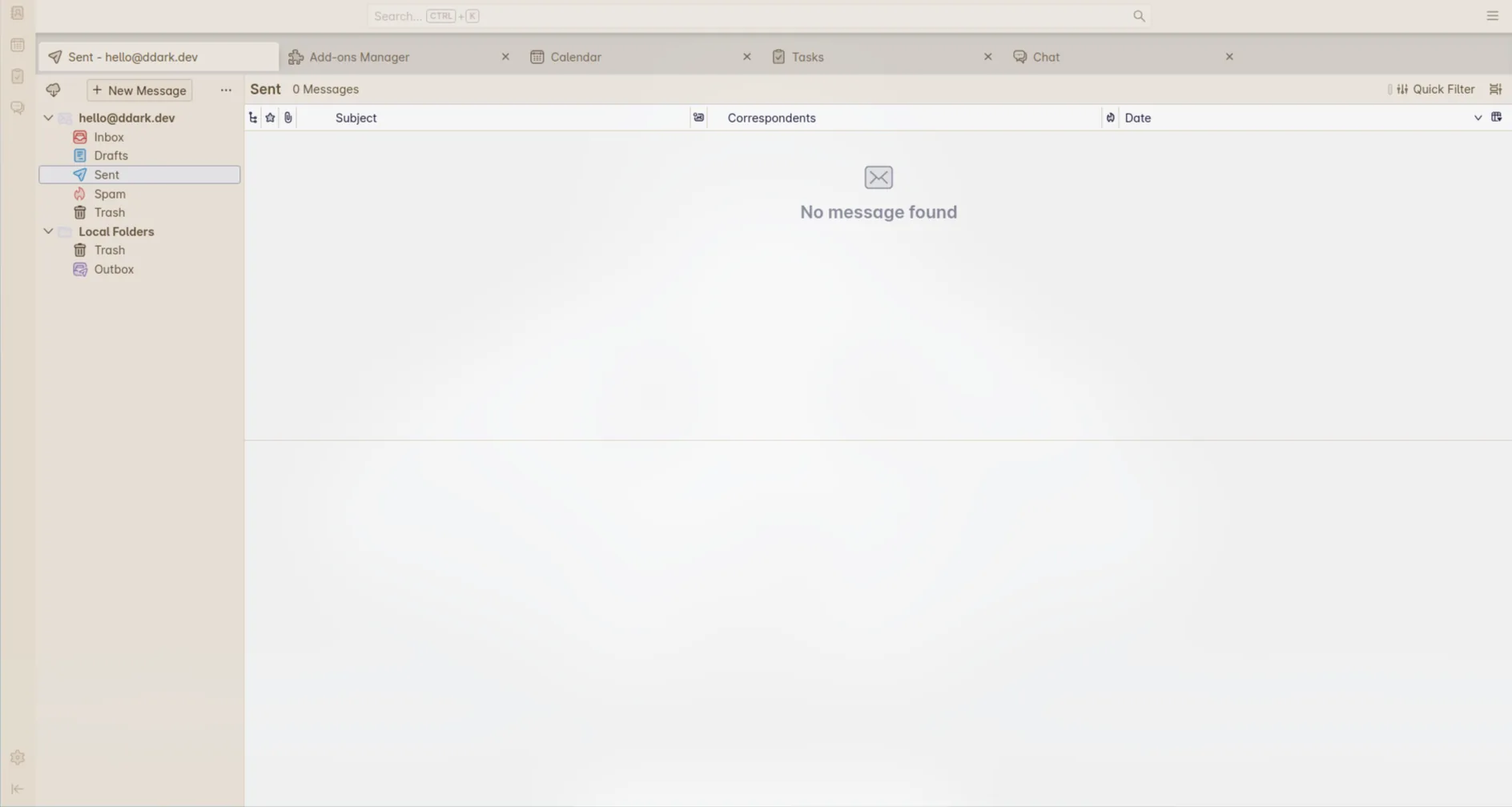Click the '0 Messages' count text
The width and height of the screenshot is (1512, 807).
click(325, 89)
